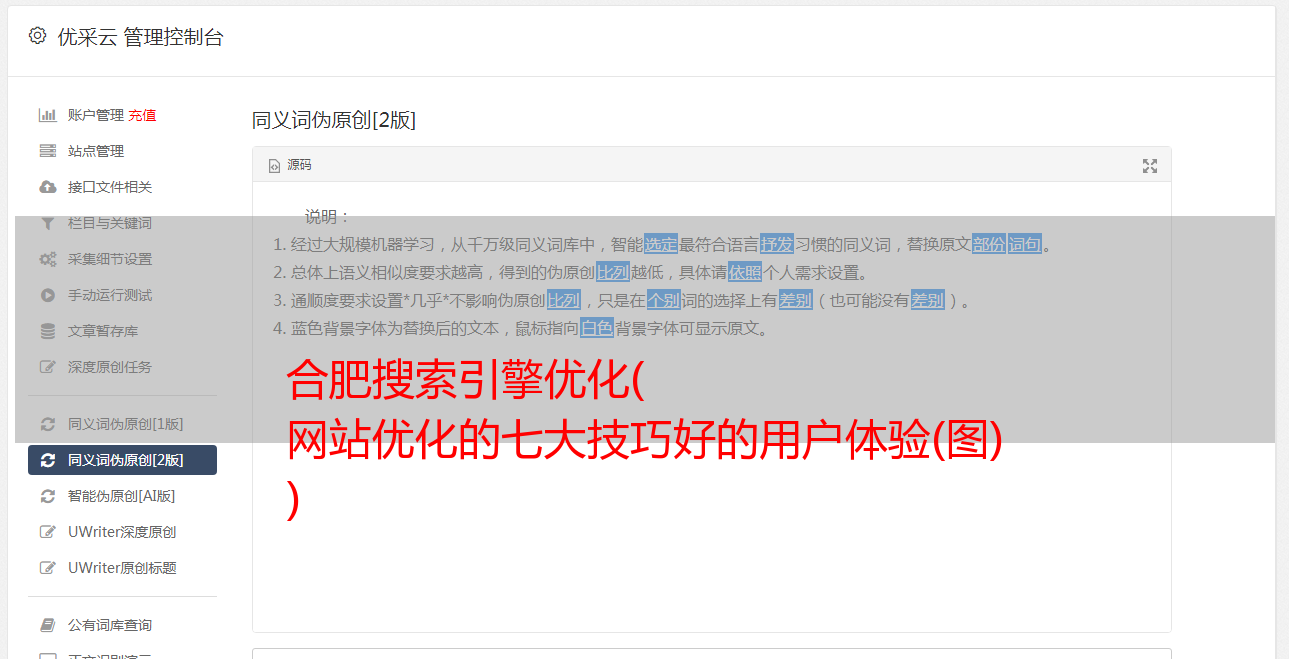Click the cloud upload icon for 接口文件相关

[x=47, y=187]
